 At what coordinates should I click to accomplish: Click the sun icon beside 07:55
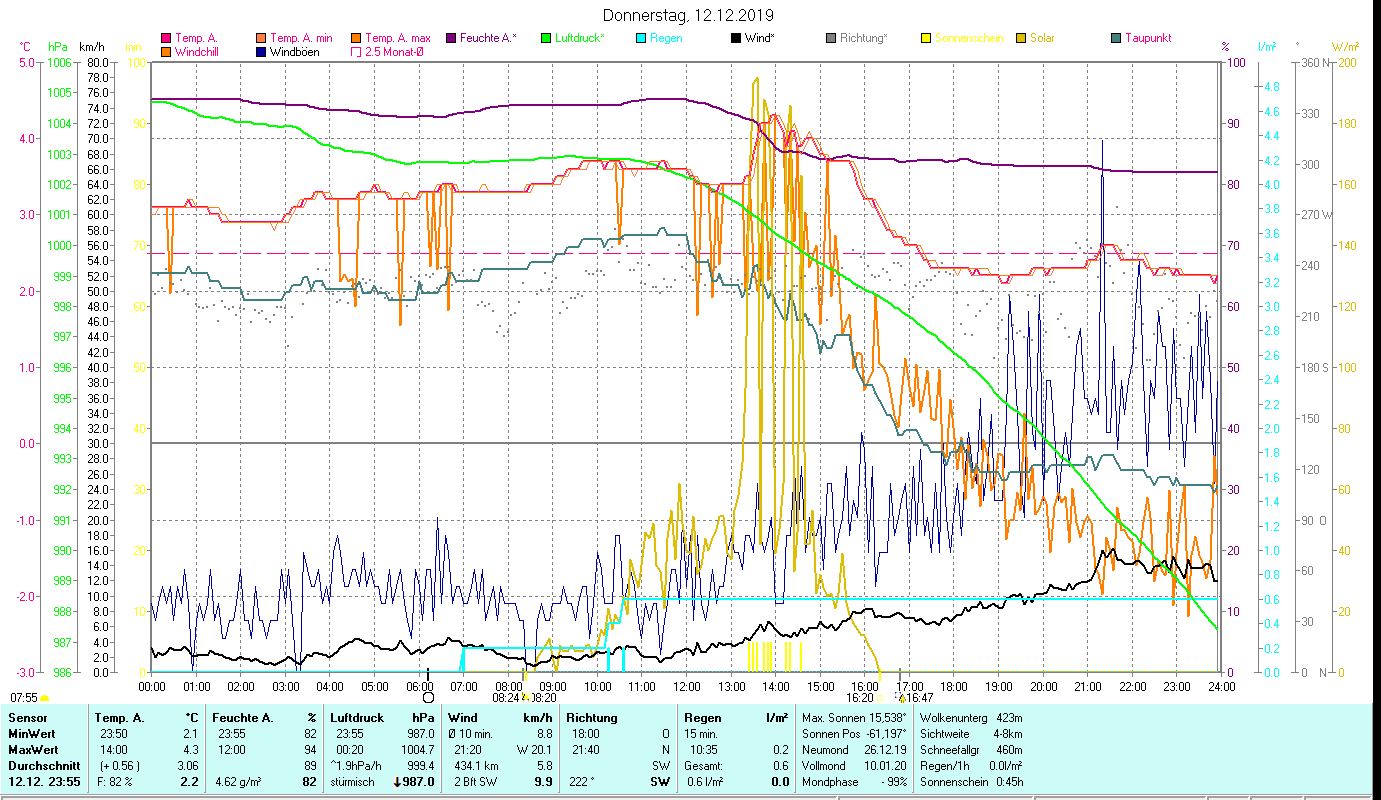pyautogui.click(x=45, y=697)
